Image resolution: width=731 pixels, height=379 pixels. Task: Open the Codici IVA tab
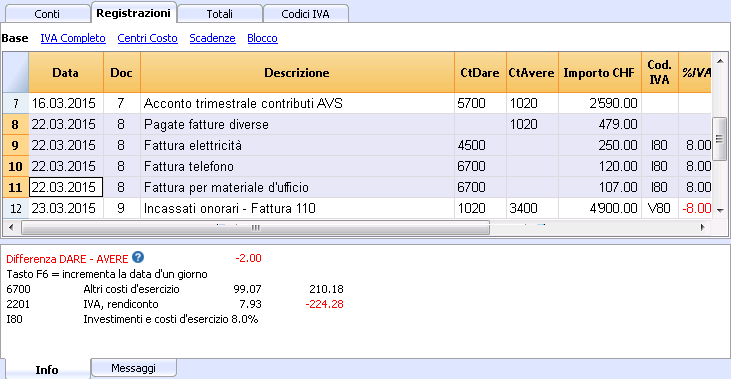(x=305, y=14)
